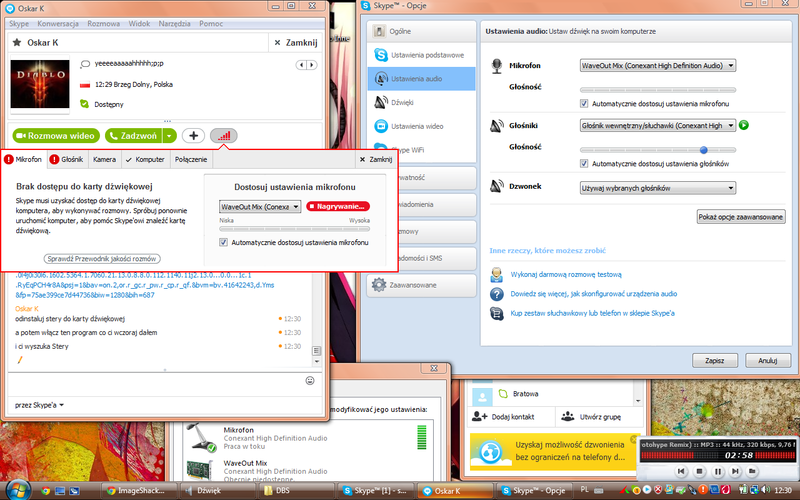Open the Konwersacja menu
Viewport: 800px width, 500px height.
(x=58, y=23)
